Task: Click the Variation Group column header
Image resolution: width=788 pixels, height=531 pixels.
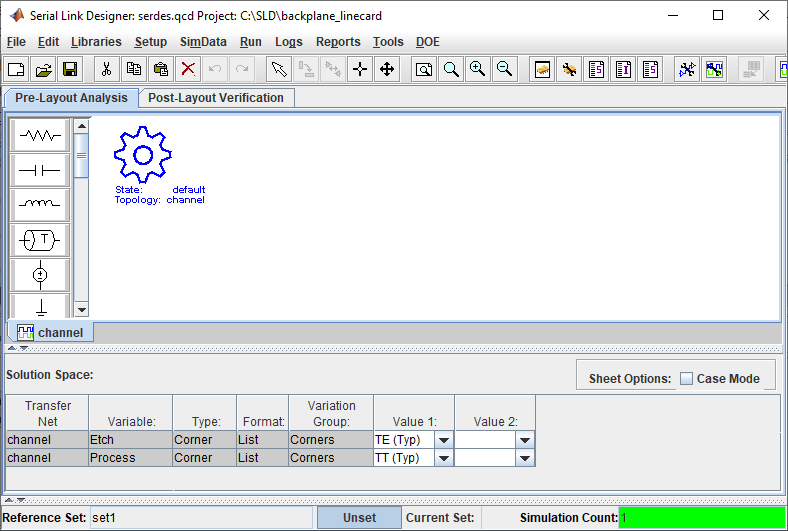Action: click(x=331, y=413)
